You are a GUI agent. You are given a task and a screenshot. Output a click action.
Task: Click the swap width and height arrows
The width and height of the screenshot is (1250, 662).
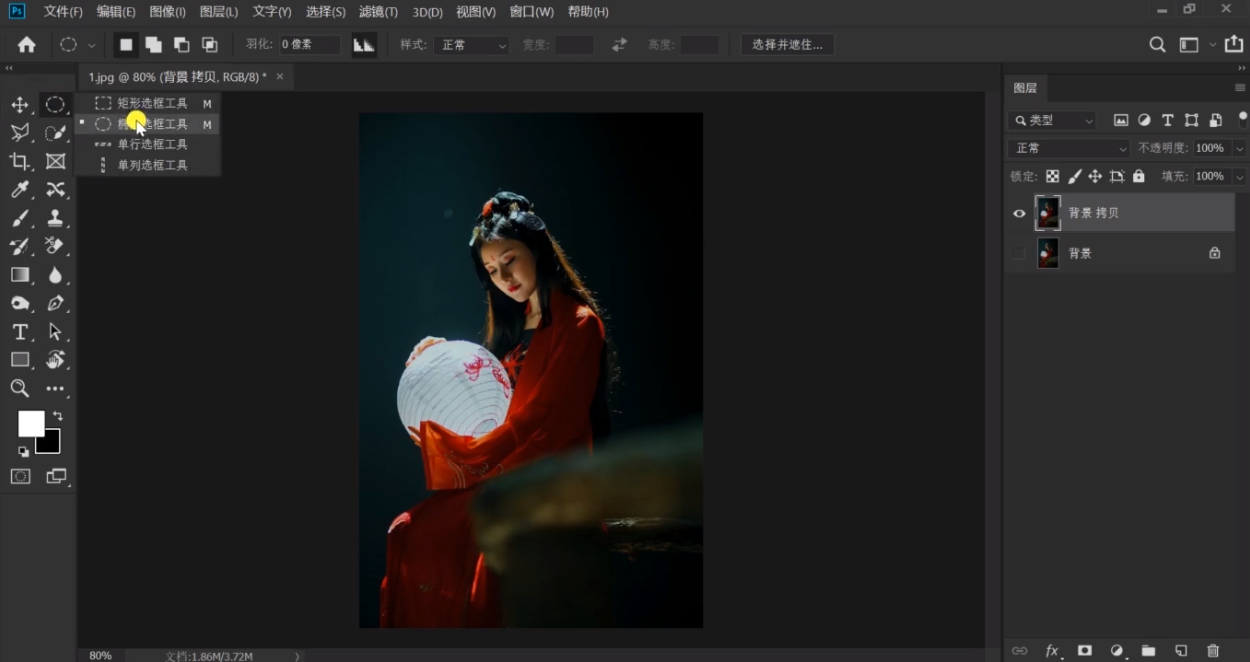coord(620,45)
